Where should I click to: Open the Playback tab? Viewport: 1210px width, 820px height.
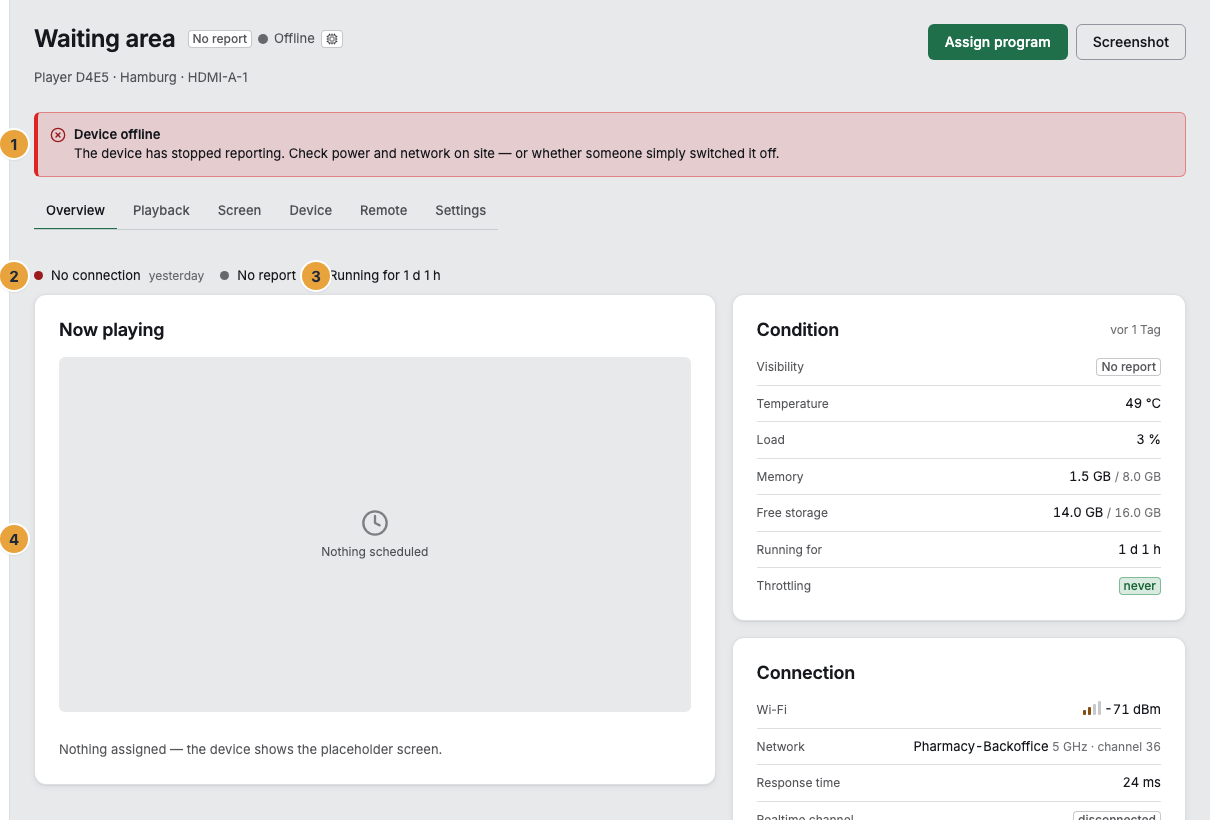(161, 210)
